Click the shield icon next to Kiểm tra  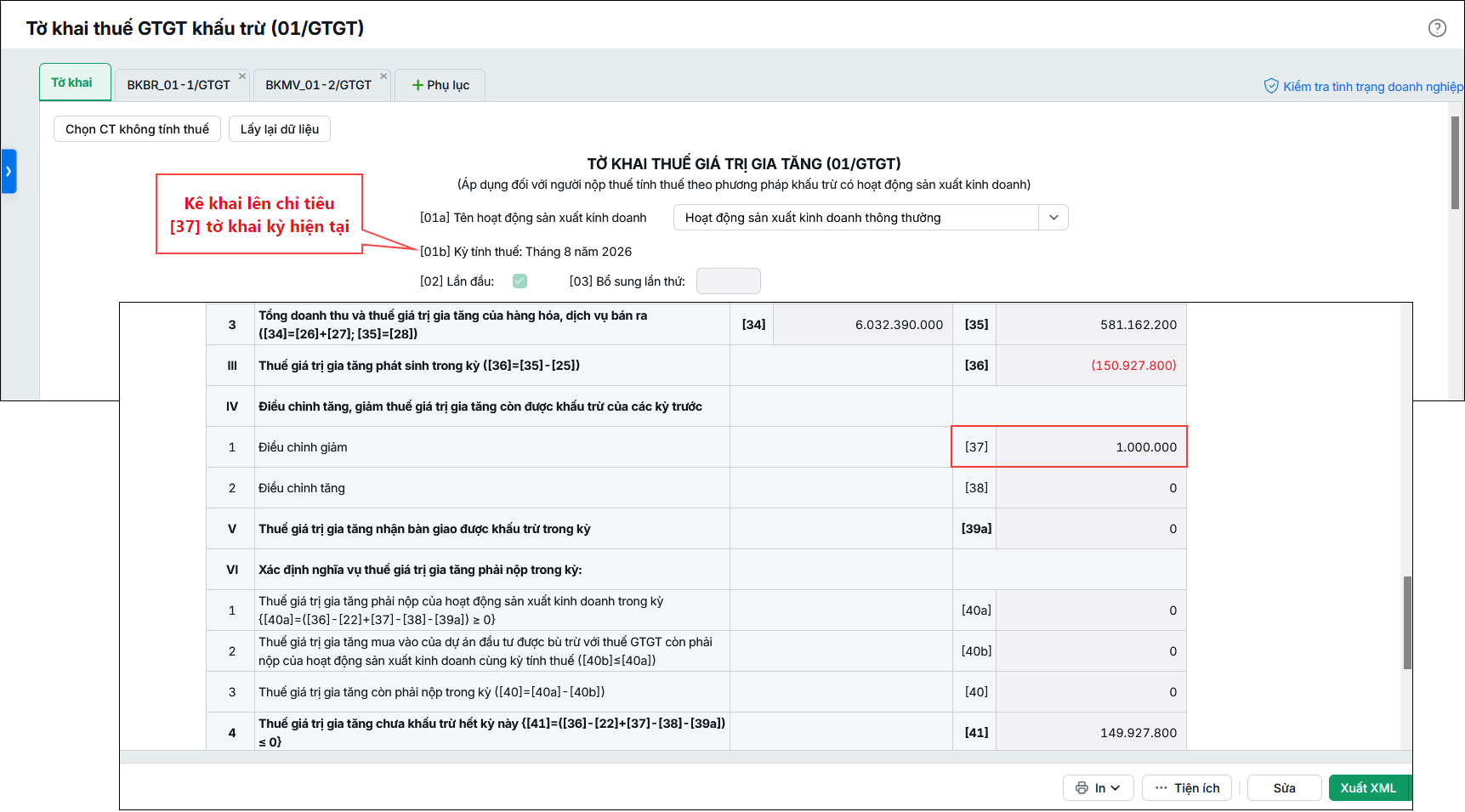coord(1271,86)
